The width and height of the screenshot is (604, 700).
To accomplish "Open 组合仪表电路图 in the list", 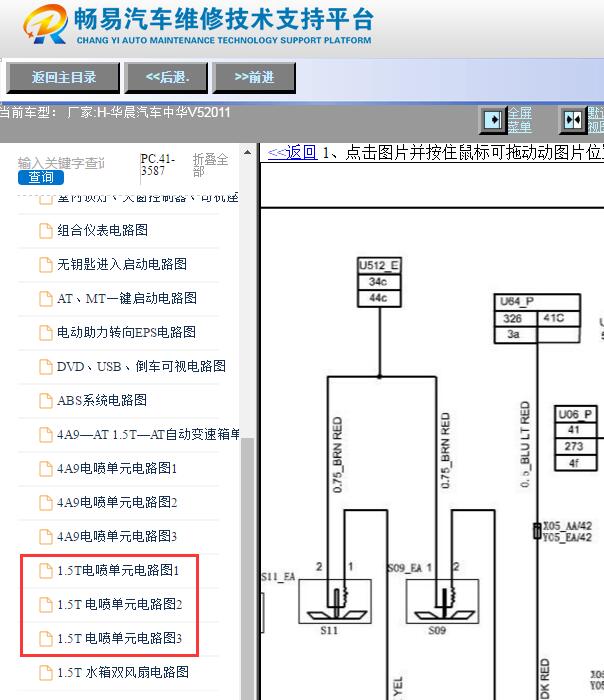I will 102,230.
